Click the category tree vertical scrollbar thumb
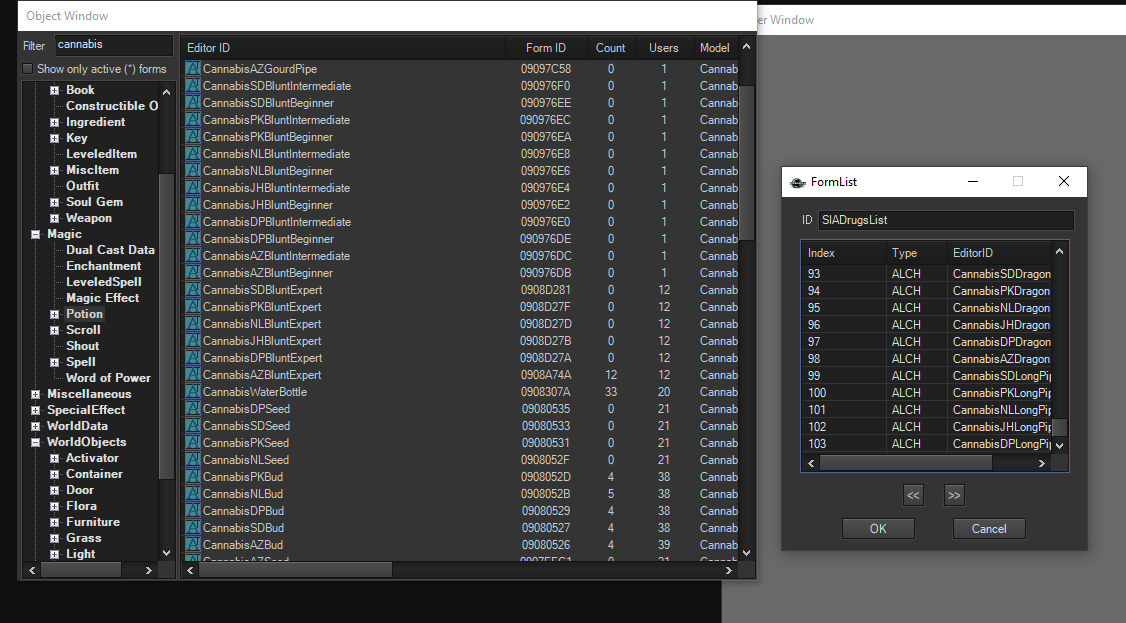 point(166,326)
